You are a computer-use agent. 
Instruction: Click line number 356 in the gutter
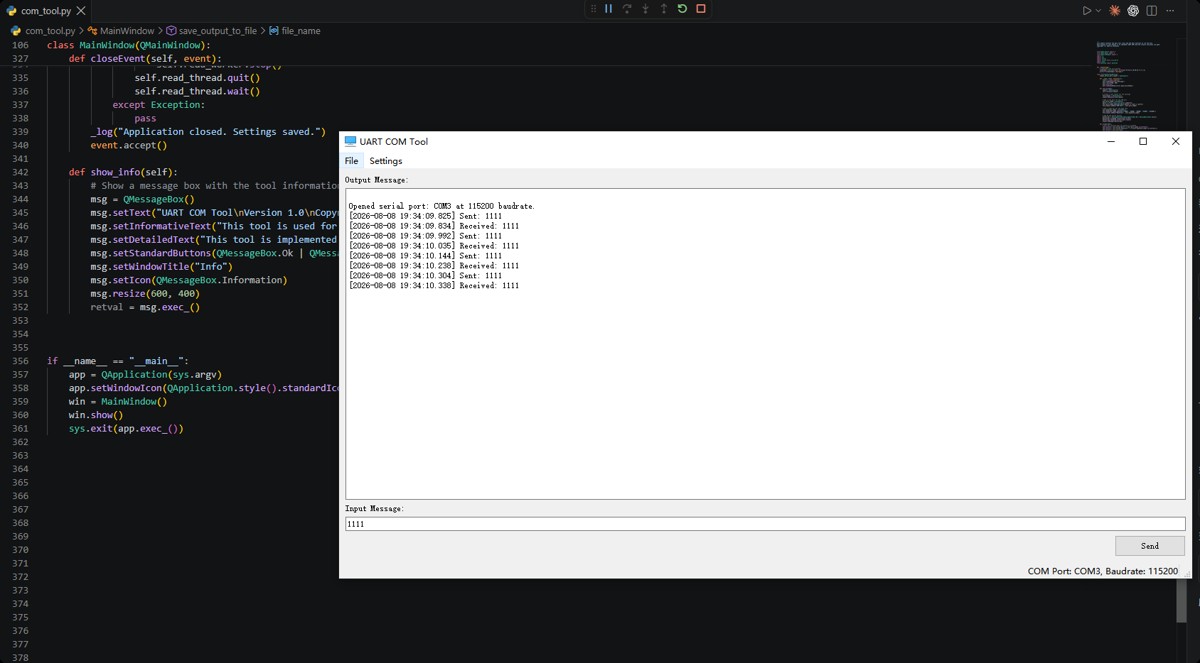click(20, 361)
